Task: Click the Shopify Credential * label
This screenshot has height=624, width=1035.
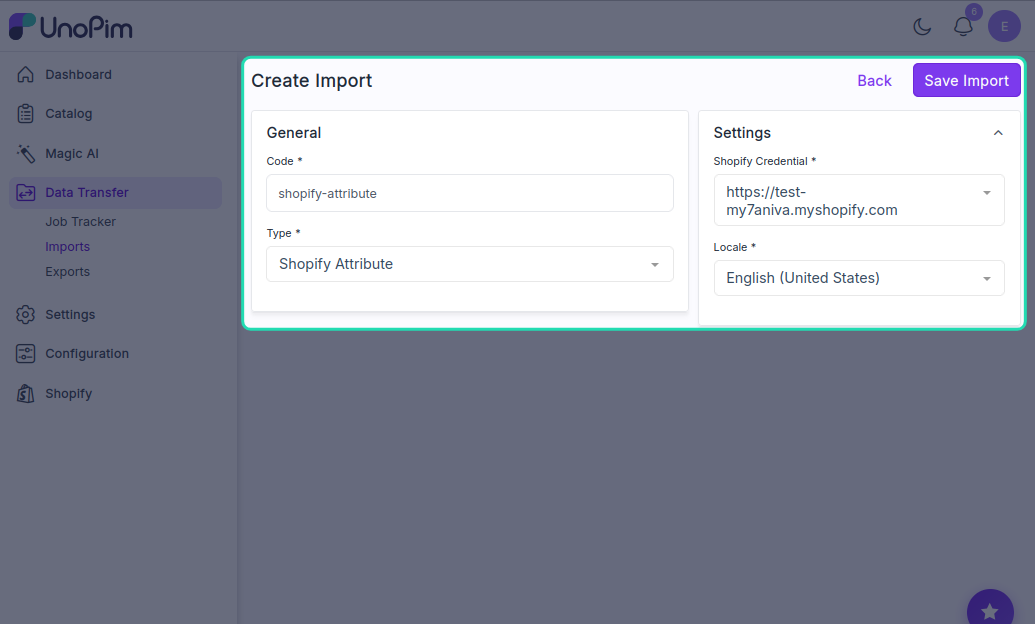Action: point(765,161)
